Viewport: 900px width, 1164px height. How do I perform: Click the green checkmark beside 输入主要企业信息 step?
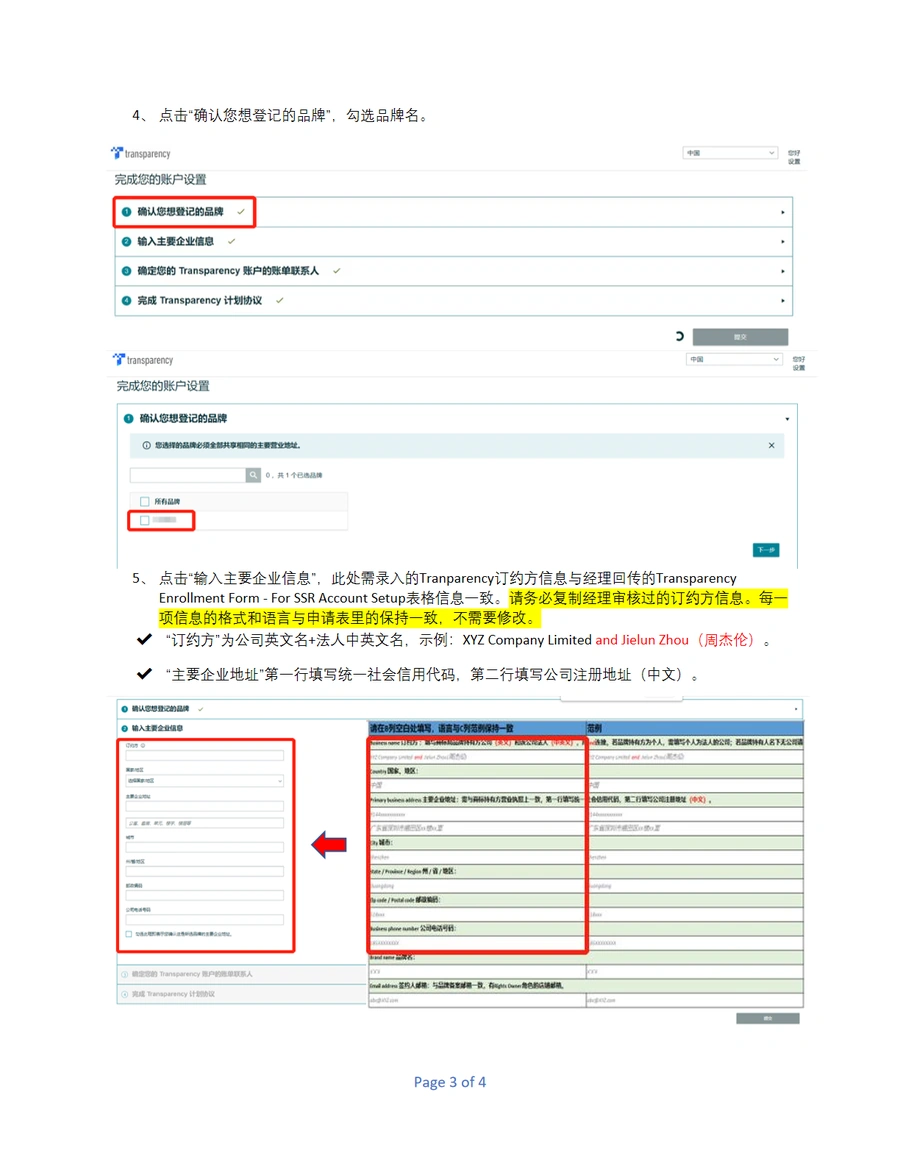pyautogui.click(x=232, y=241)
